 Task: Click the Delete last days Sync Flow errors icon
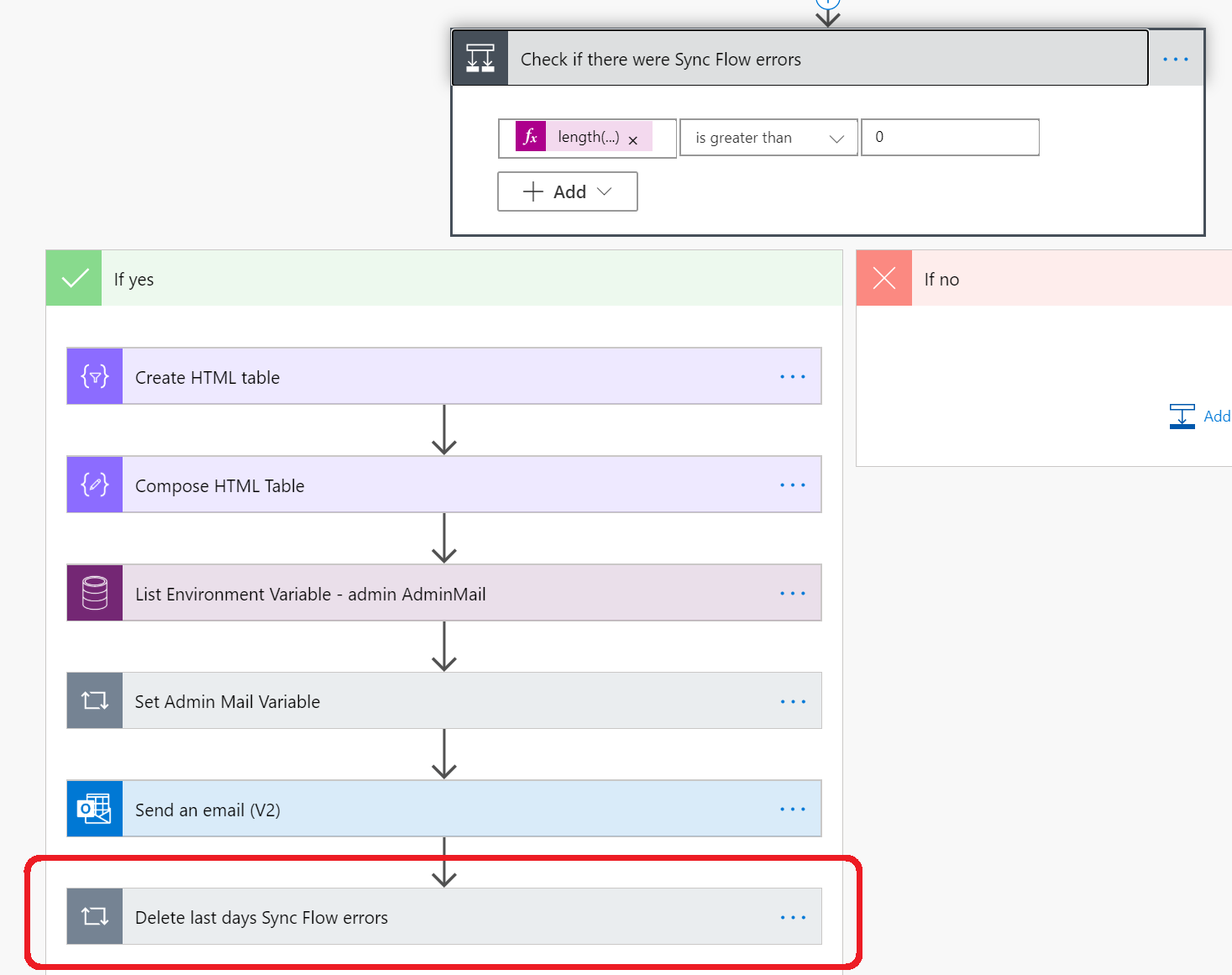click(94, 916)
